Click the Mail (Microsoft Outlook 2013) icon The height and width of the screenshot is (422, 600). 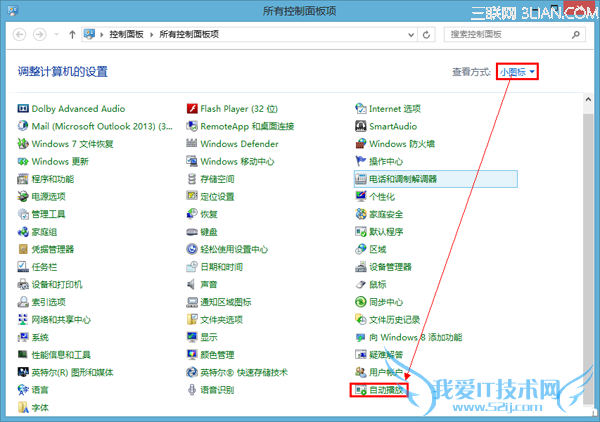pyautogui.click(x=23, y=126)
